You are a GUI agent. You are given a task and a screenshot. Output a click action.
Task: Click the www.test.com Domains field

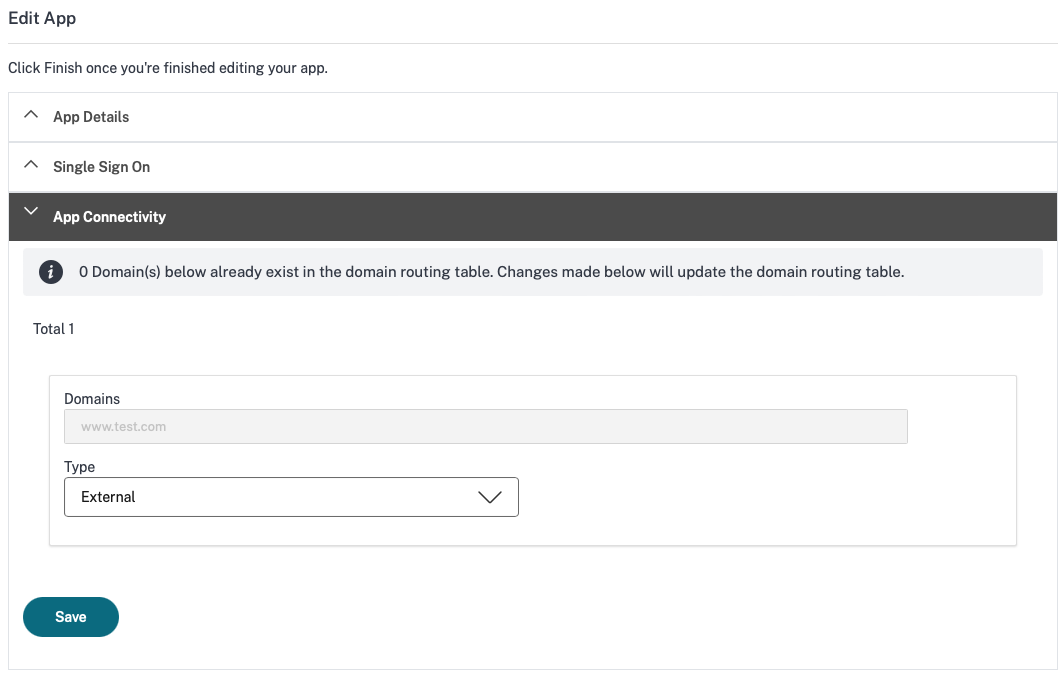[485, 426]
